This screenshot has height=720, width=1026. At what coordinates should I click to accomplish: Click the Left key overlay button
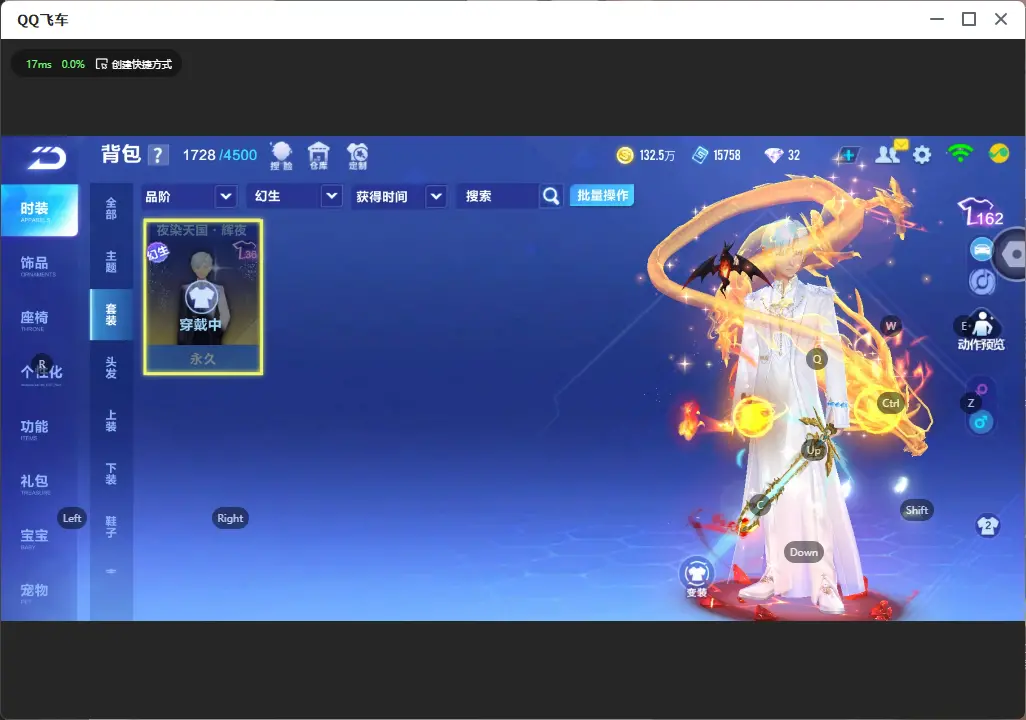72,518
